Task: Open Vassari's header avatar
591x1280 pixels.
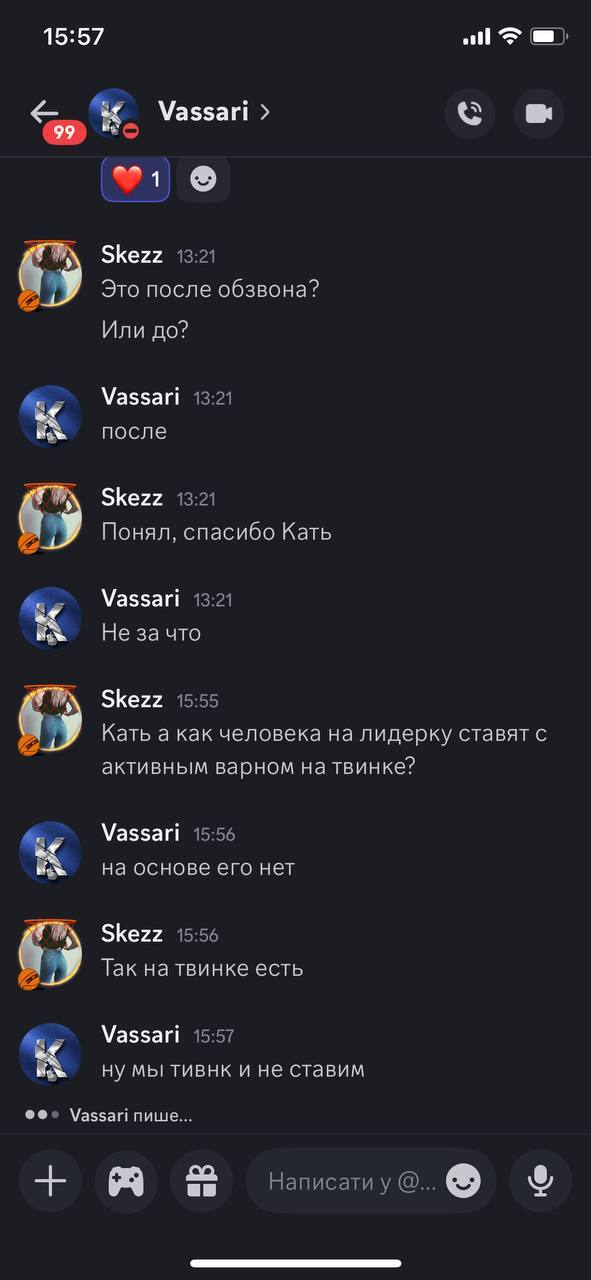Action: [113, 113]
